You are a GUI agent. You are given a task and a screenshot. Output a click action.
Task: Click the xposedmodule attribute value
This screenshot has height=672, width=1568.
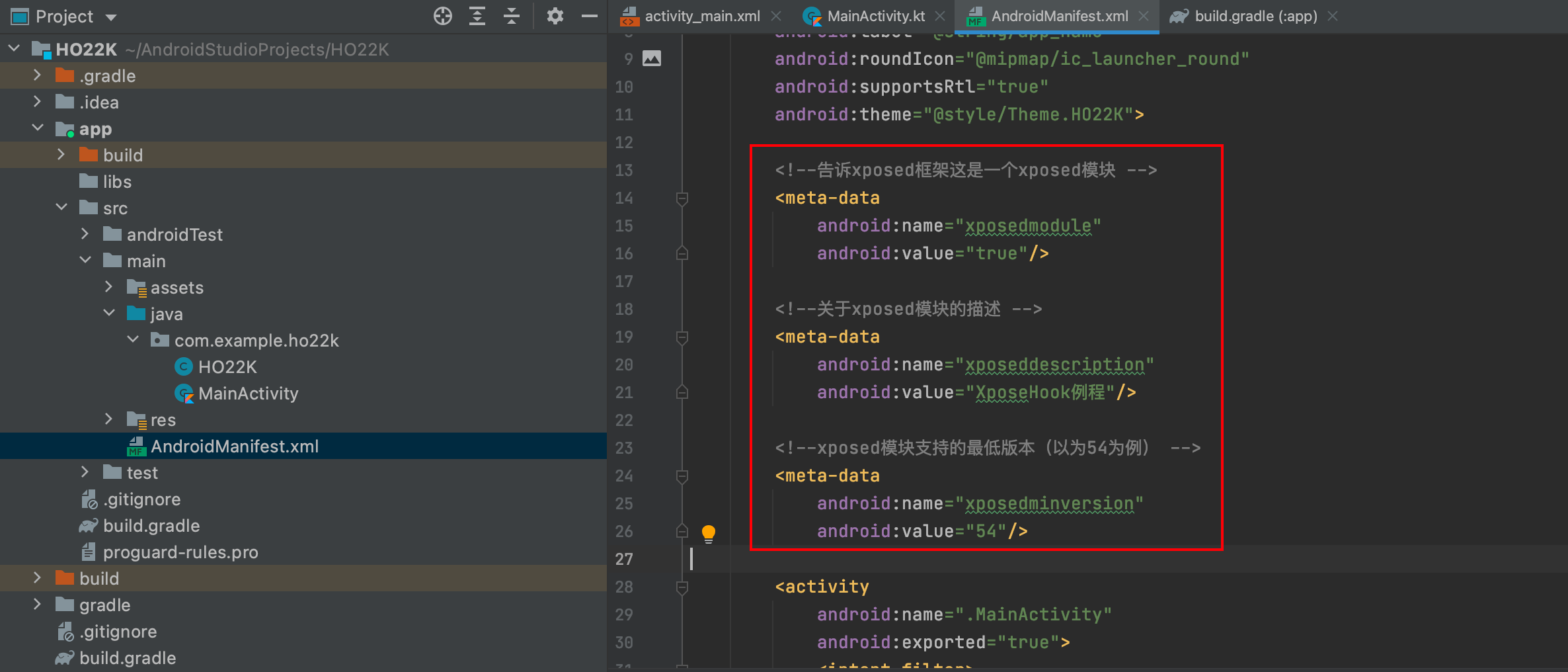click(1029, 226)
